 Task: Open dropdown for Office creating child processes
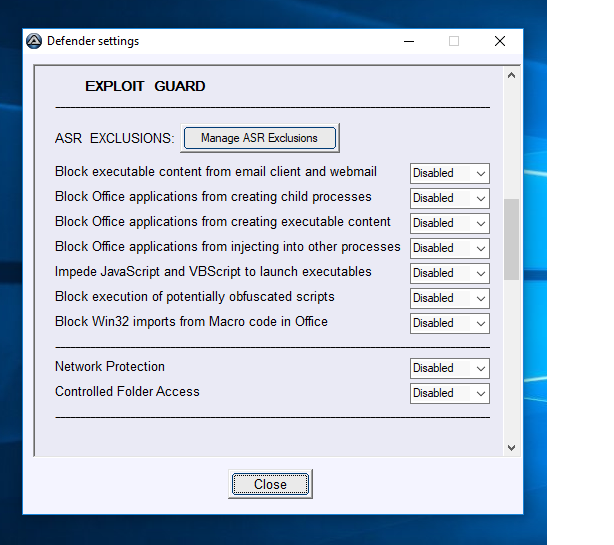pos(450,198)
